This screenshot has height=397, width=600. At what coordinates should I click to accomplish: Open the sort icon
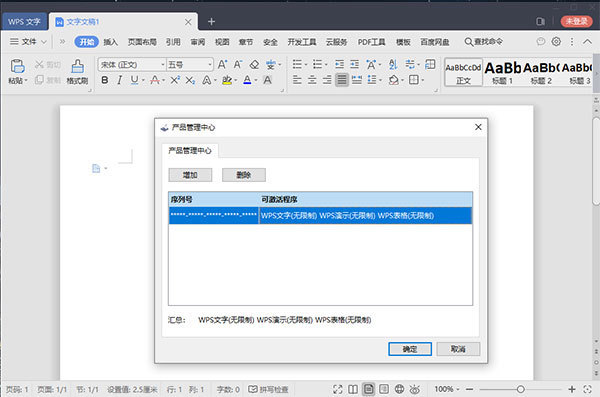click(x=393, y=64)
